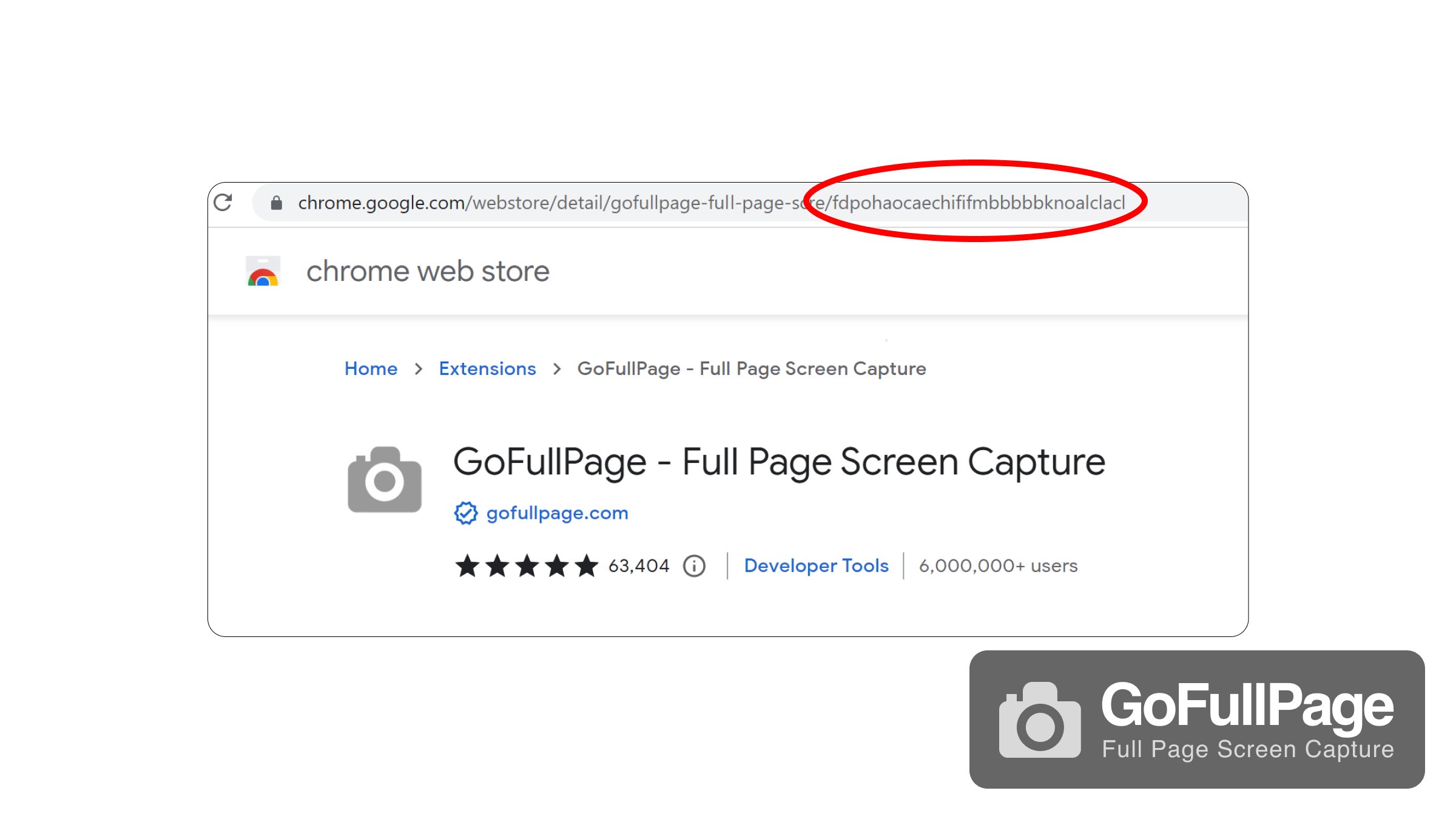Click the page reload icon
The height and width of the screenshot is (819, 1456).
click(x=223, y=202)
